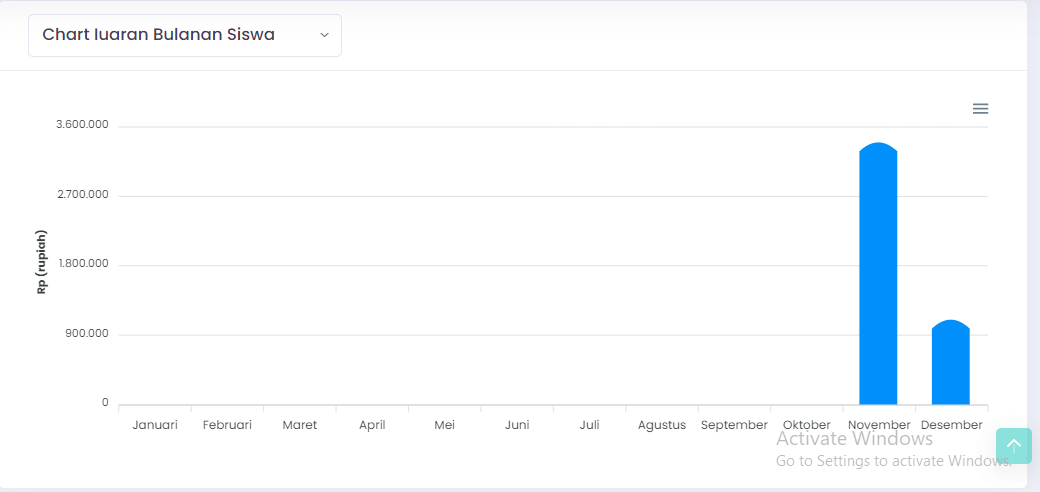
Task: Click the November blue bar
Action: [x=878, y=274]
